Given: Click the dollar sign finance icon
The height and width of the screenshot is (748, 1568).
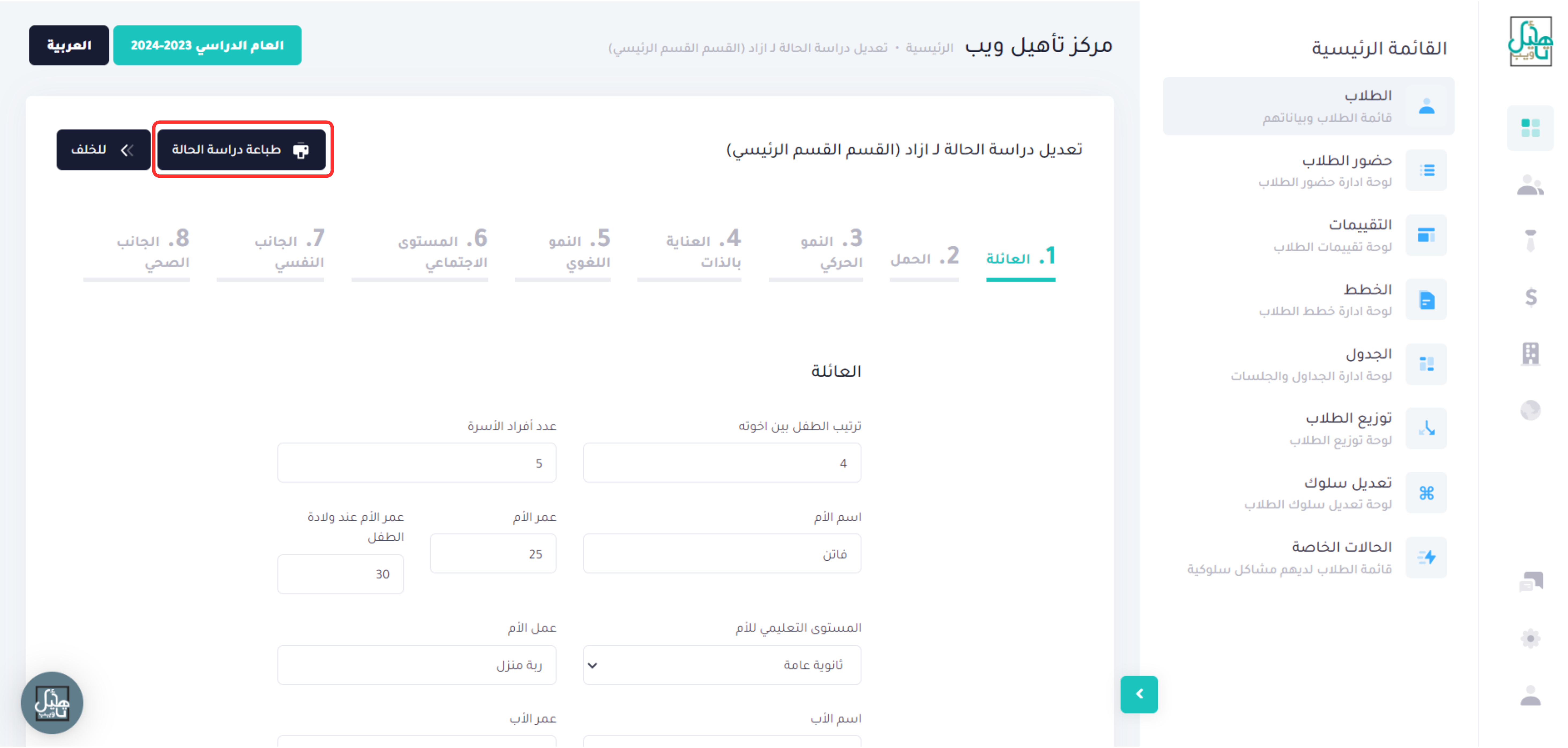Looking at the screenshot, I should [1531, 297].
